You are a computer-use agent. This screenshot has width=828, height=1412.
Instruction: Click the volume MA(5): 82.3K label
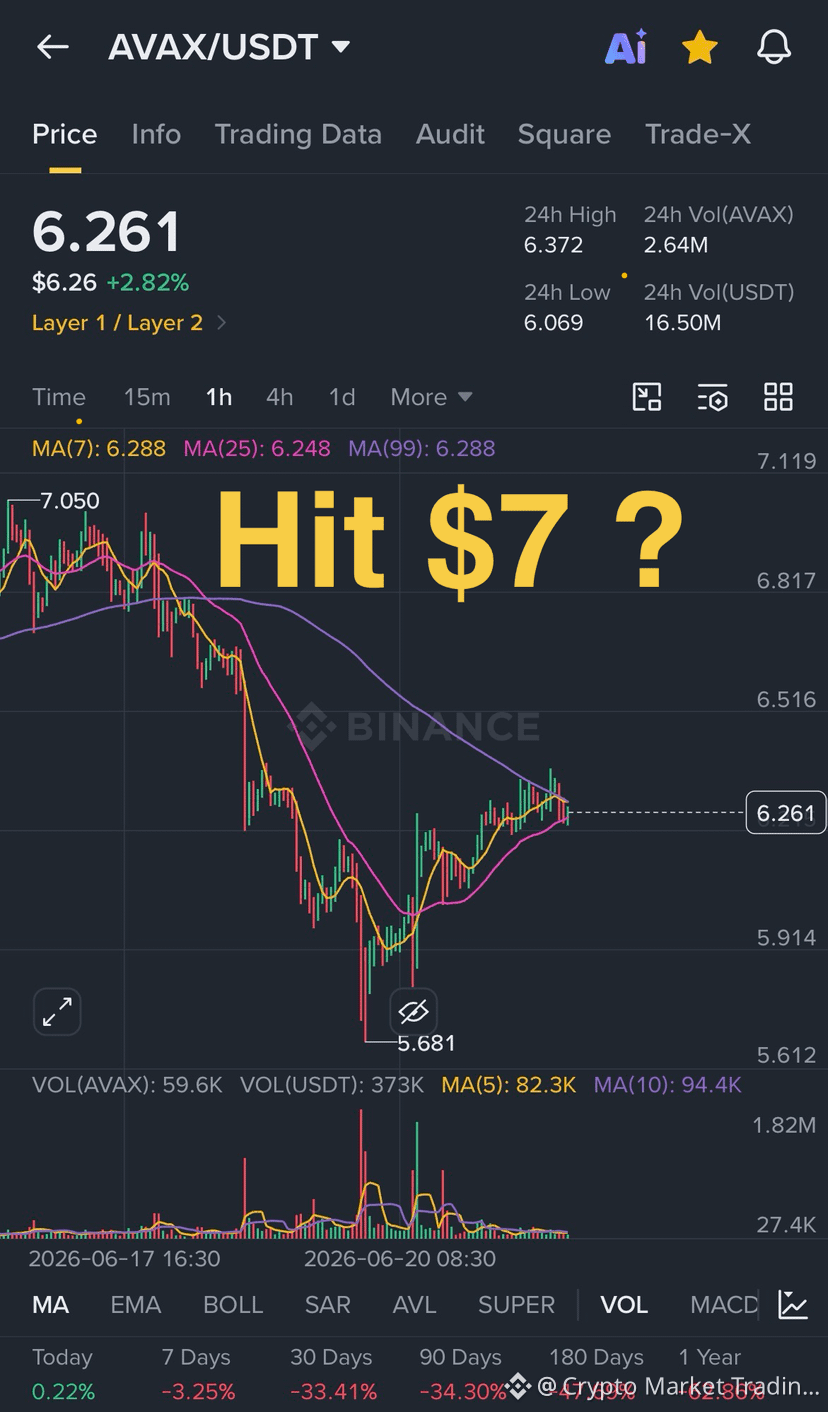coord(509,1085)
